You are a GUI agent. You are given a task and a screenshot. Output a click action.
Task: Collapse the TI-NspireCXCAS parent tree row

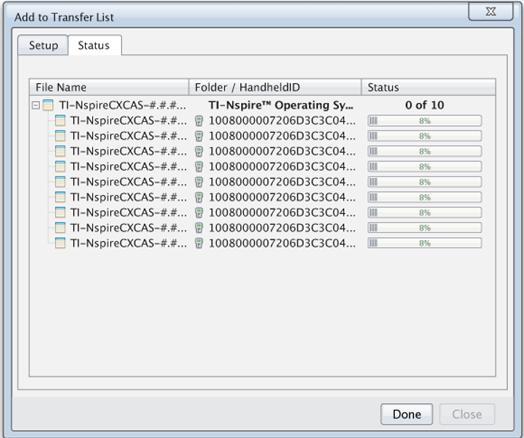point(36,106)
